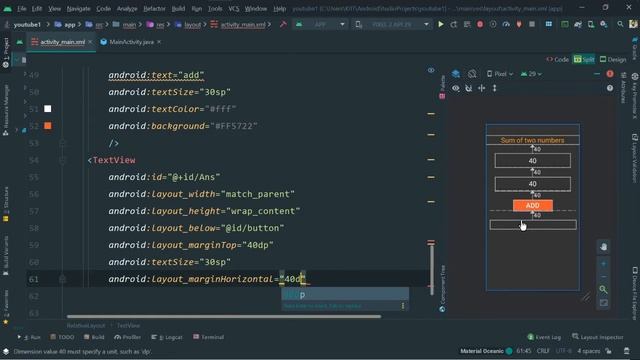Open the Profiler tool window
The height and width of the screenshot is (360, 640).
pyautogui.click(x=127, y=337)
